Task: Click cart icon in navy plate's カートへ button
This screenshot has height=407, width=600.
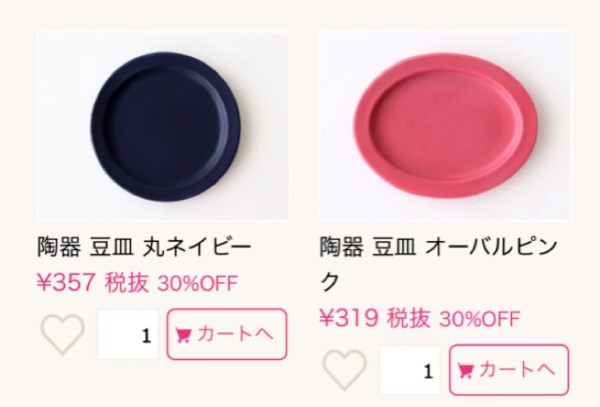Action: point(183,335)
